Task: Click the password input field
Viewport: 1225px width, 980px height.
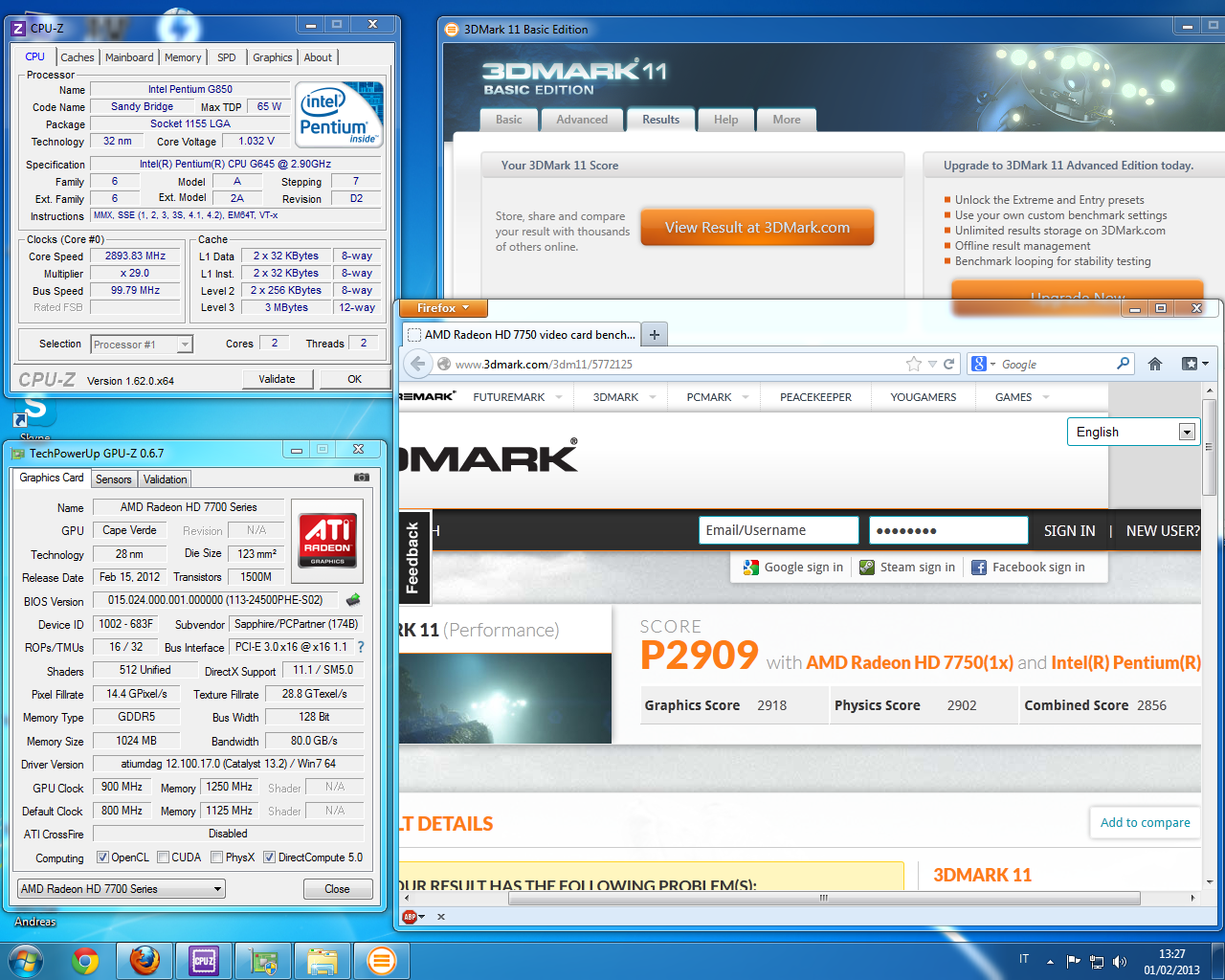Action: (948, 530)
